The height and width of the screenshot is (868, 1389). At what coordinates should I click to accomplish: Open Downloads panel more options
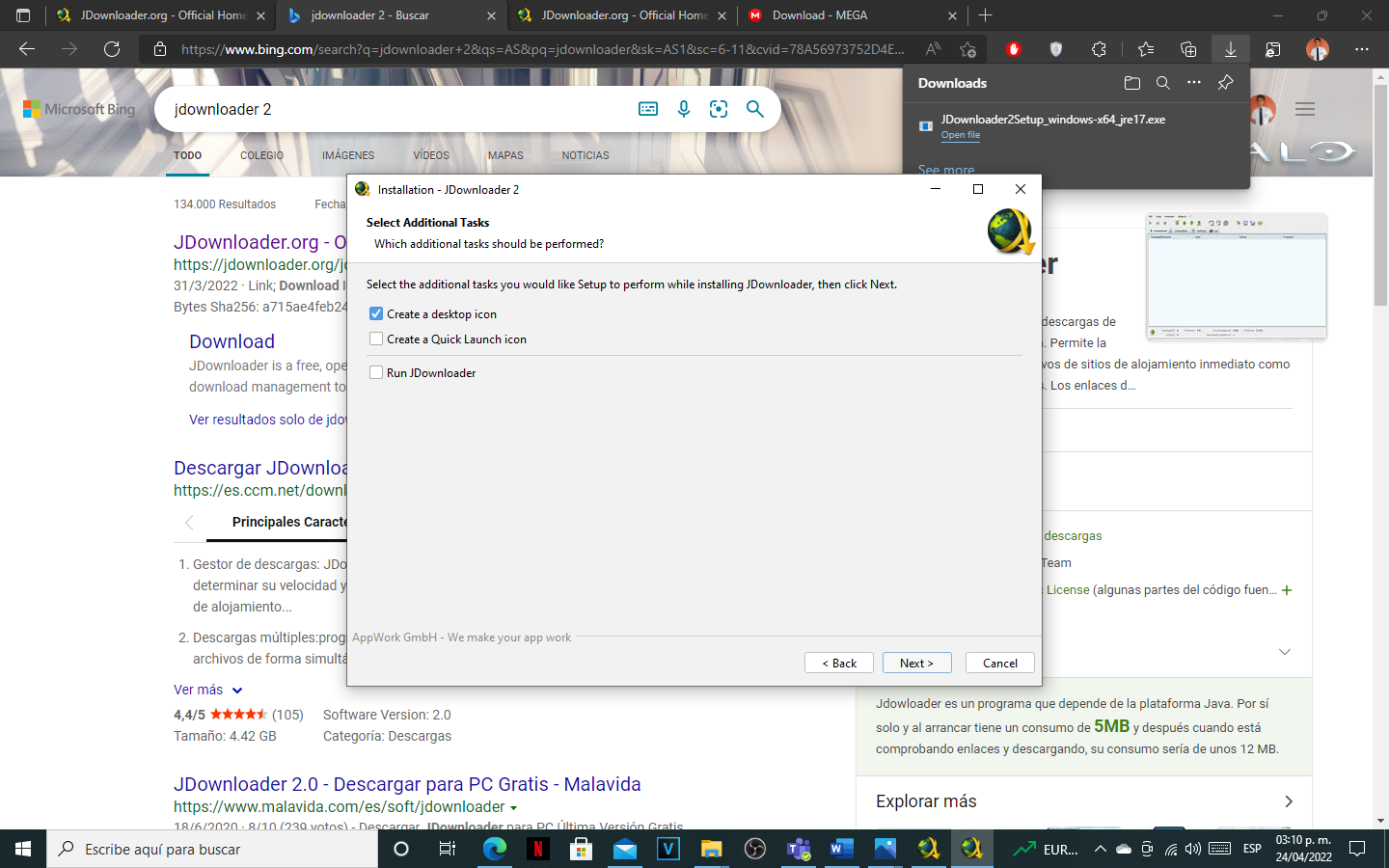pos(1194,83)
